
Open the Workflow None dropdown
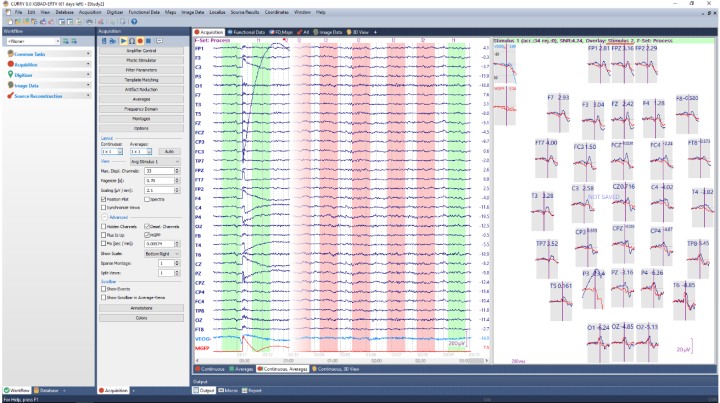point(33,41)
